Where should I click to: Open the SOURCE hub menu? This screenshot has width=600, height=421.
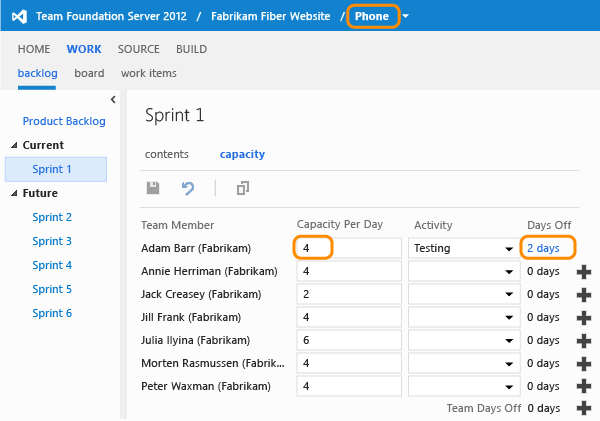click(138, 49)
